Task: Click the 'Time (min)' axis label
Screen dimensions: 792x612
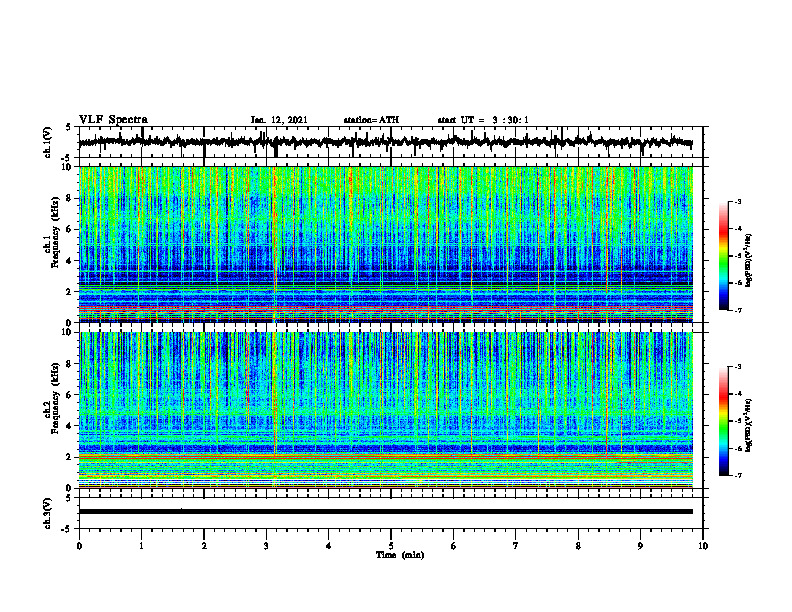Action: [400, 555]
